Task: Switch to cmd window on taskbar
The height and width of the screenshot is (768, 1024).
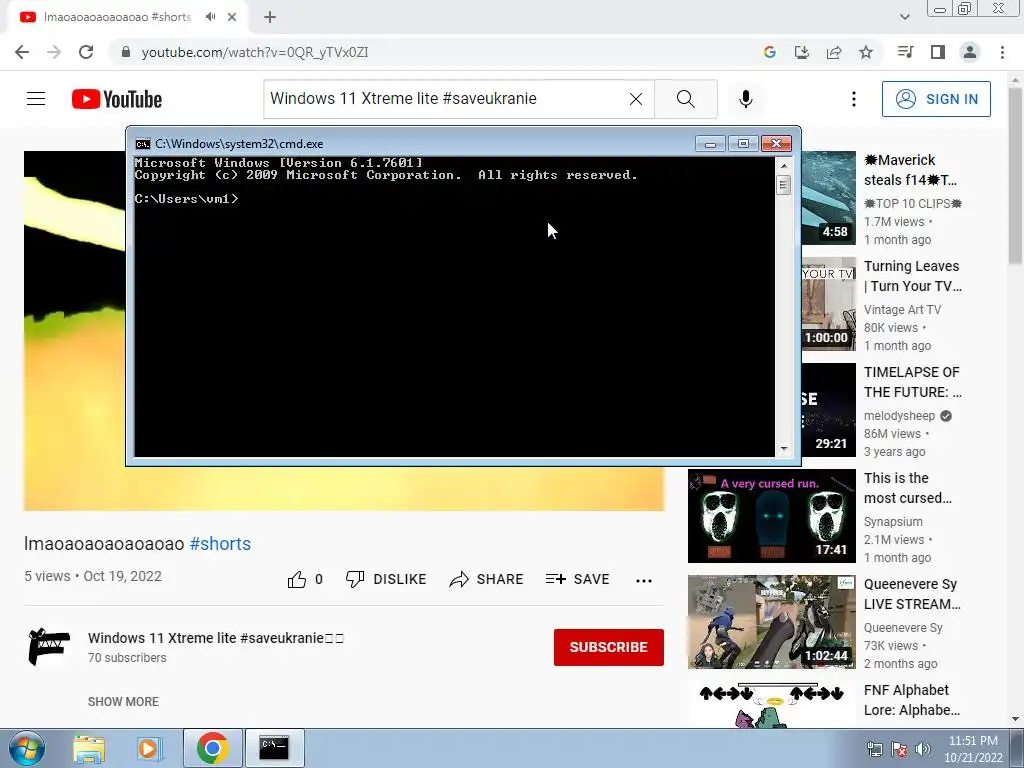Action: pyautogui.click(x=274, y=748)
